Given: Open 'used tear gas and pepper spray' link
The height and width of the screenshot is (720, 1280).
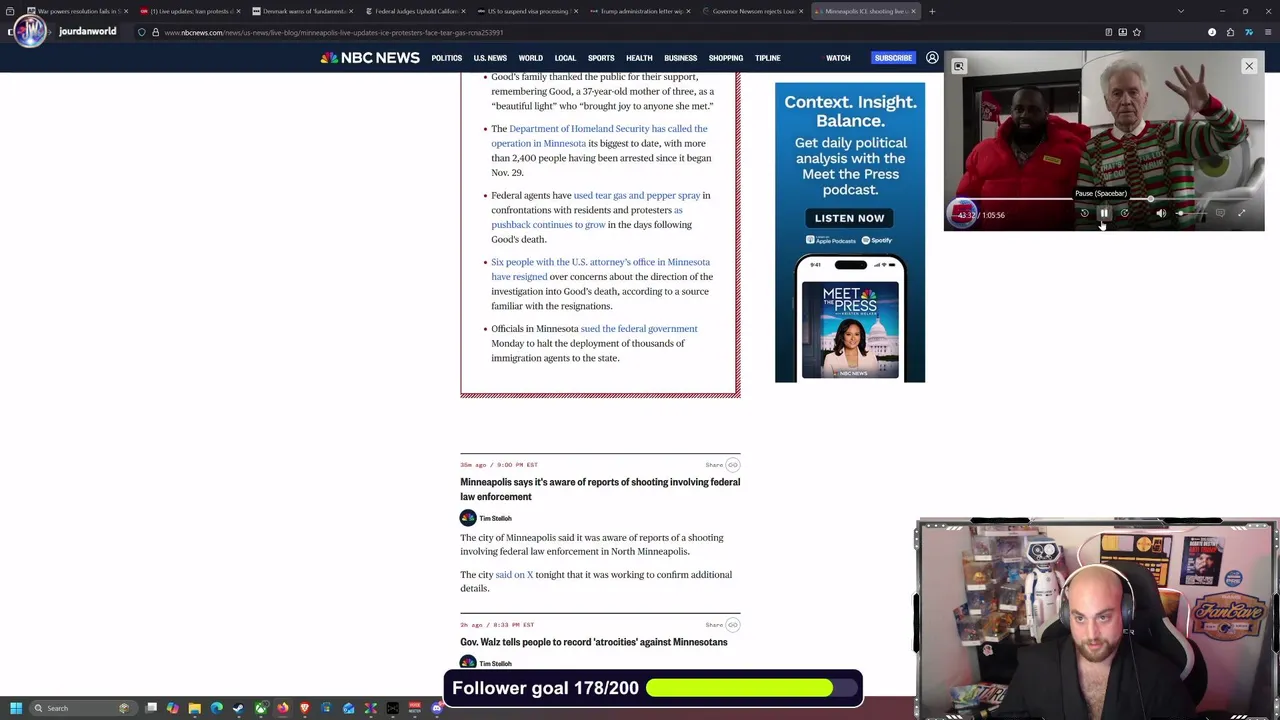Looking at the screenshot, I should [637, 196].
